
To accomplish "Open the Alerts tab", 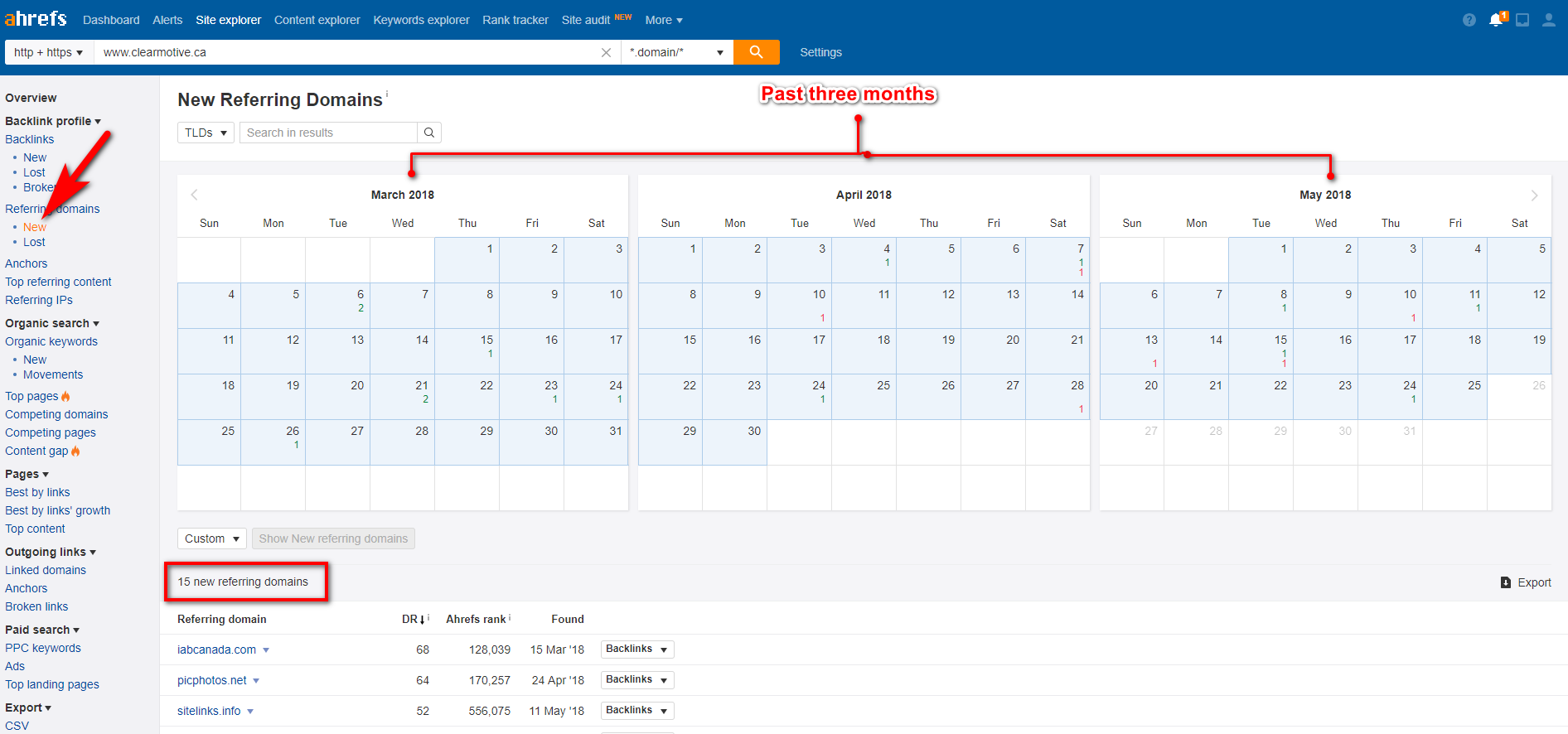I will coord(167,20).
